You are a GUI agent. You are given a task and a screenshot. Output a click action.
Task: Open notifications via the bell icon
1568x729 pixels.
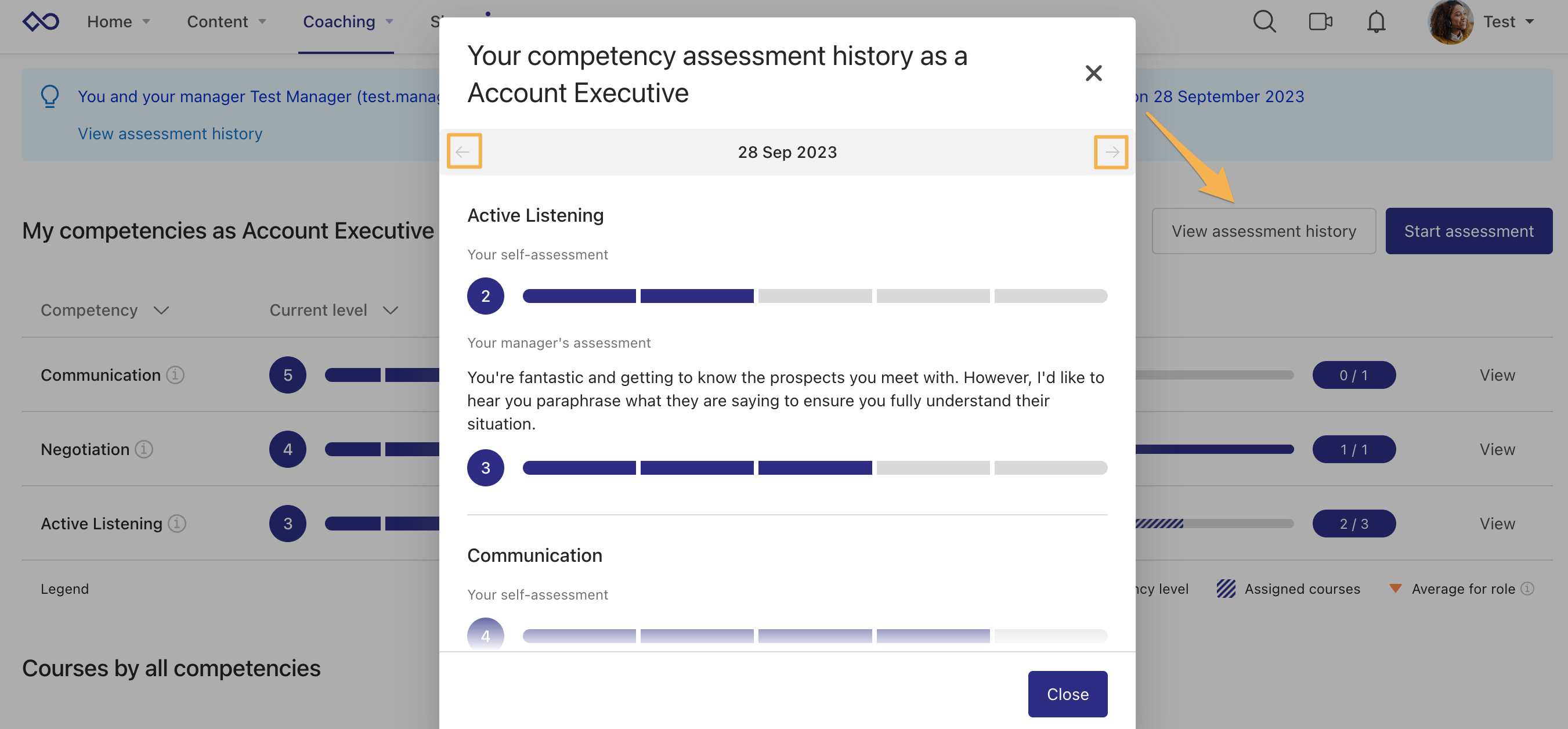(1376, 22)
